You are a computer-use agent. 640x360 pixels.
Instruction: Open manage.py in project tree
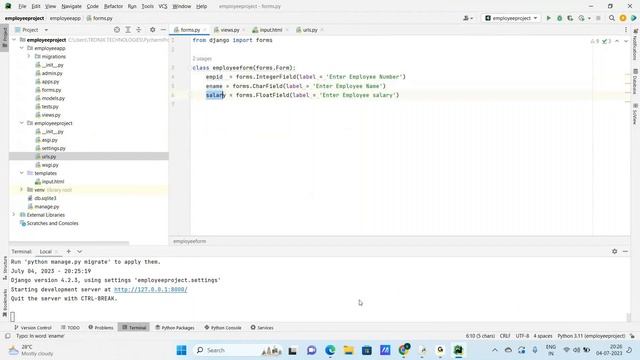click(x=47, y=207)
